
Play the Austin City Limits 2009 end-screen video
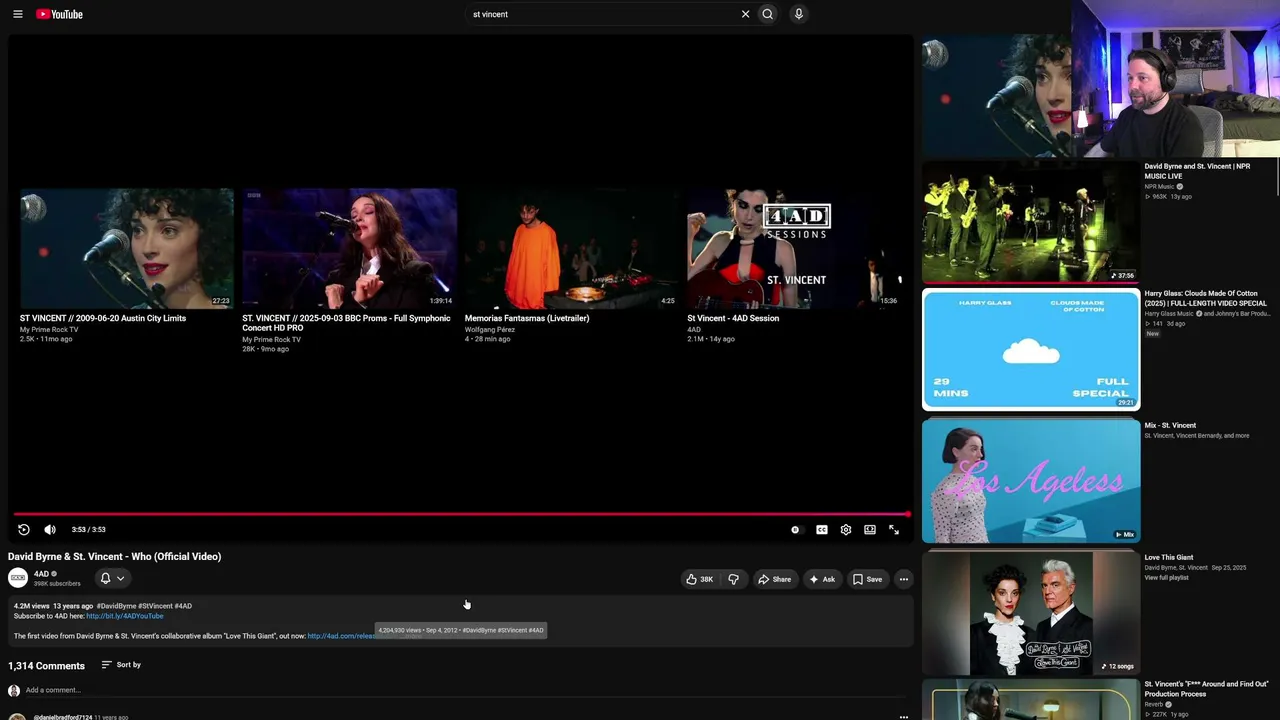[x=127, y=248]
